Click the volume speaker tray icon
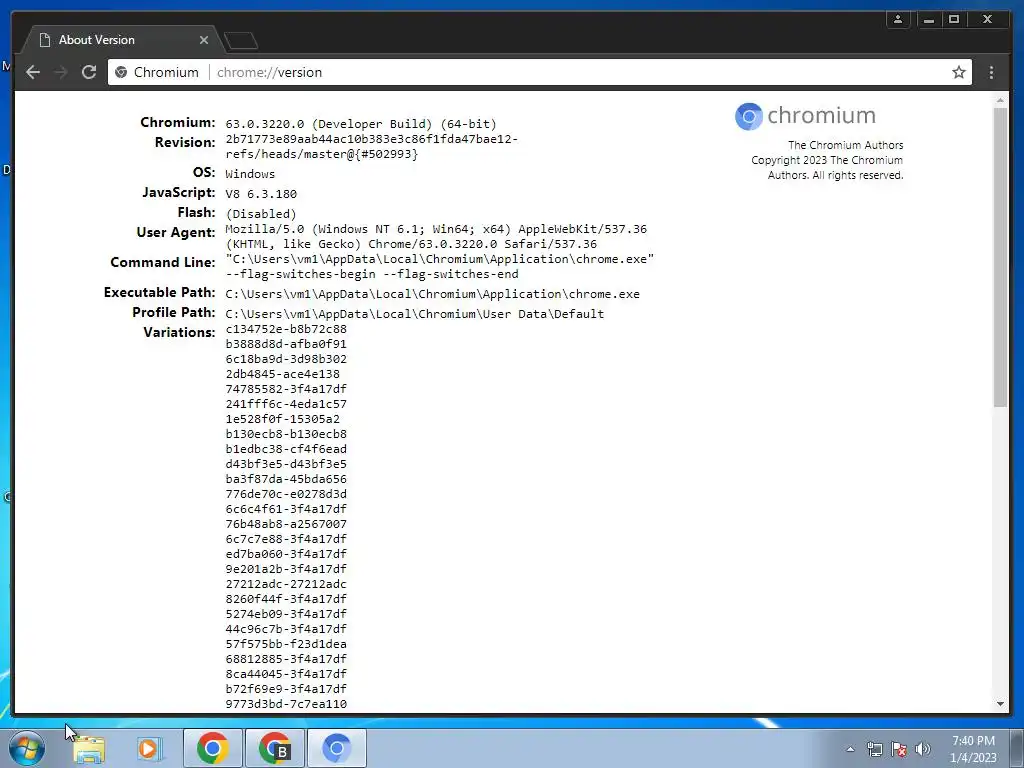Screen dimensions: 1024x768 (x=923, y=749)
